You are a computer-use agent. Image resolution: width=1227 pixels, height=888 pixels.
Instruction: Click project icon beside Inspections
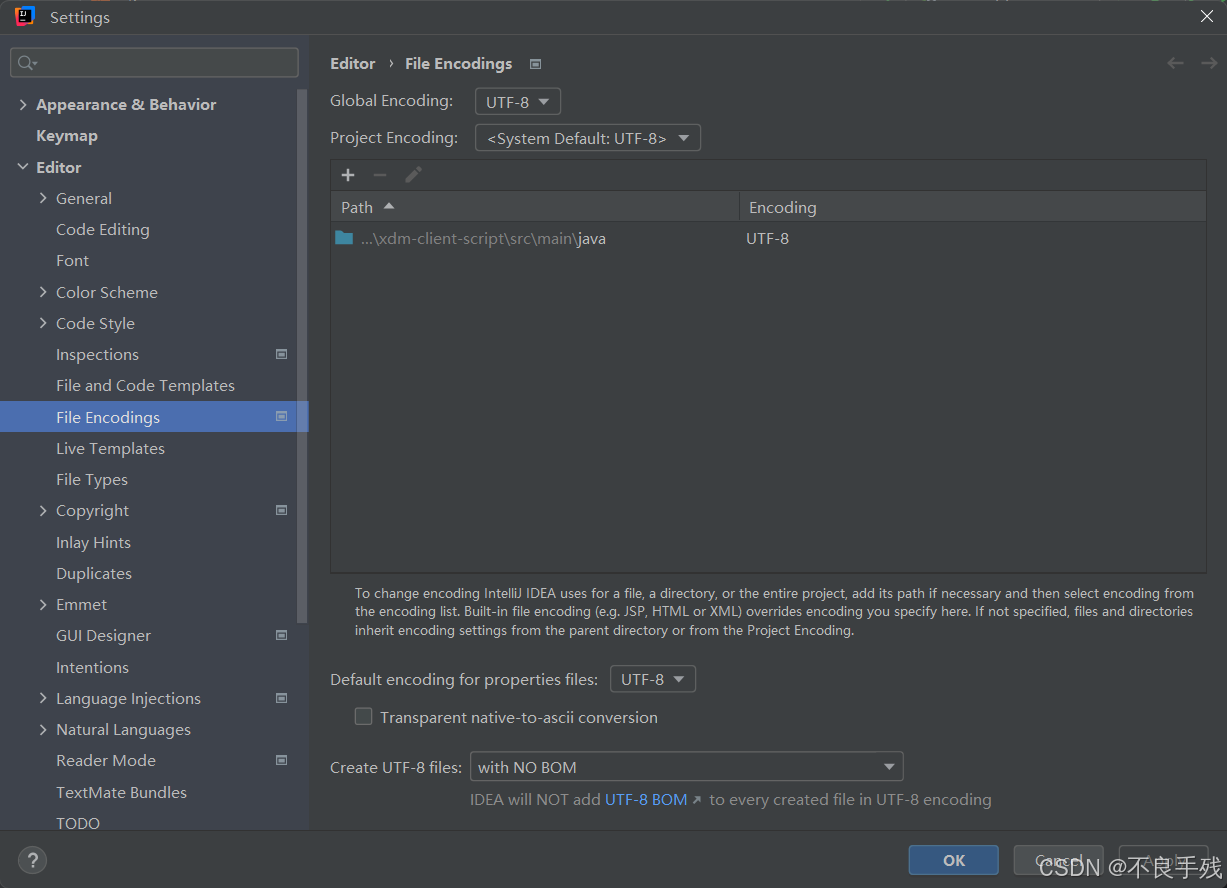[x=281, y=354]
